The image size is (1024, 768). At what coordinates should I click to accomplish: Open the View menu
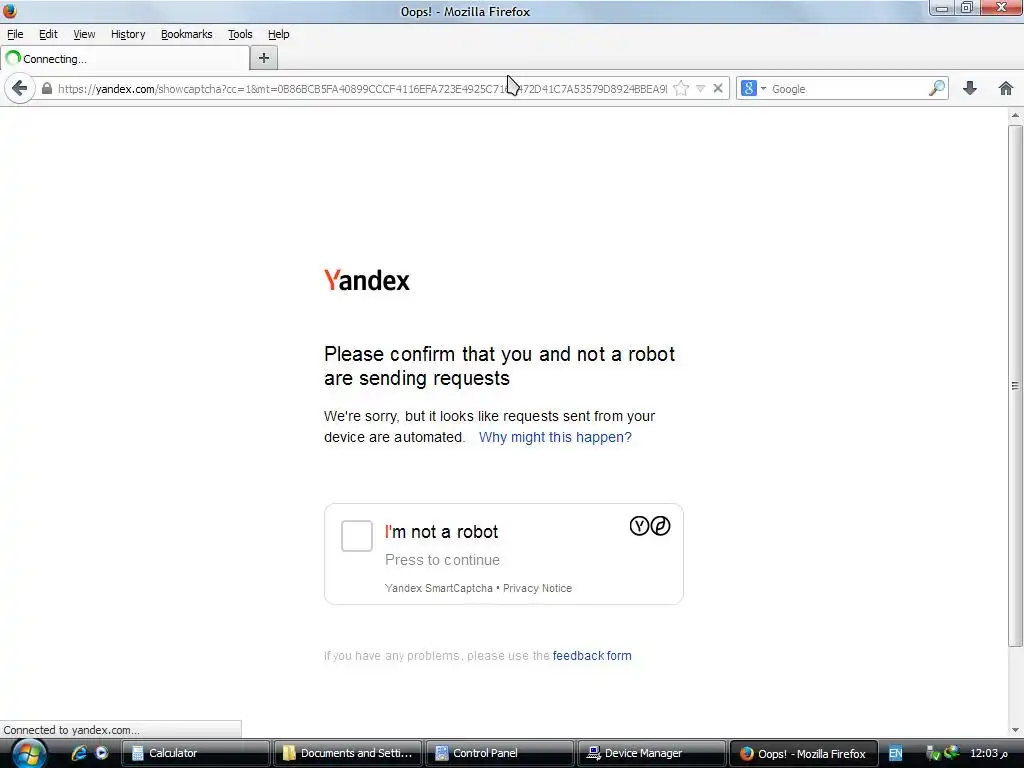(84, 35)
